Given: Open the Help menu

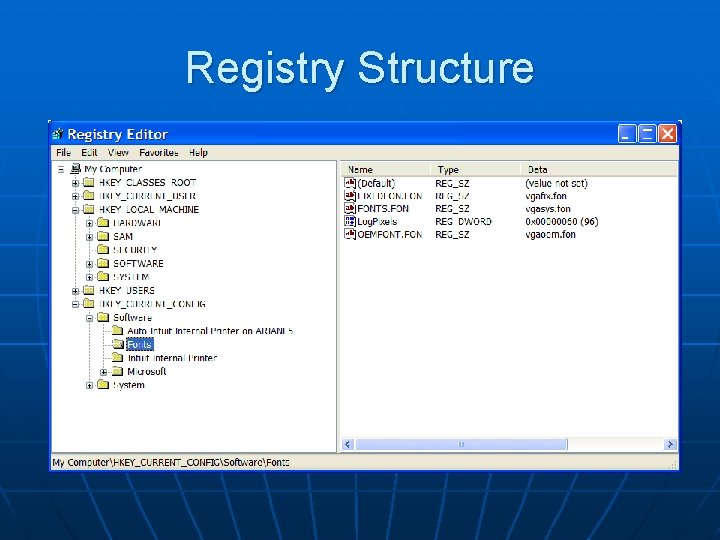Looking at the screenshot, I should 198,152.
